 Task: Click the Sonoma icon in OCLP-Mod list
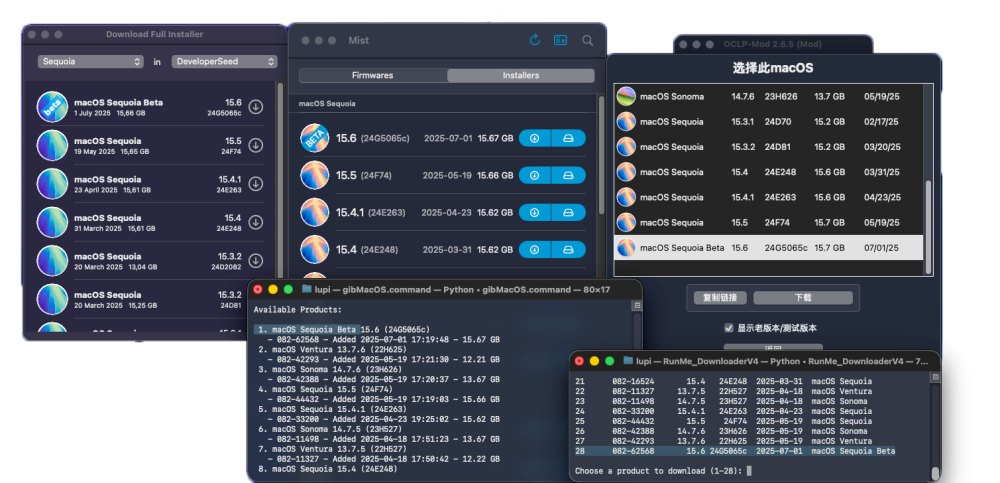[626, 96]
